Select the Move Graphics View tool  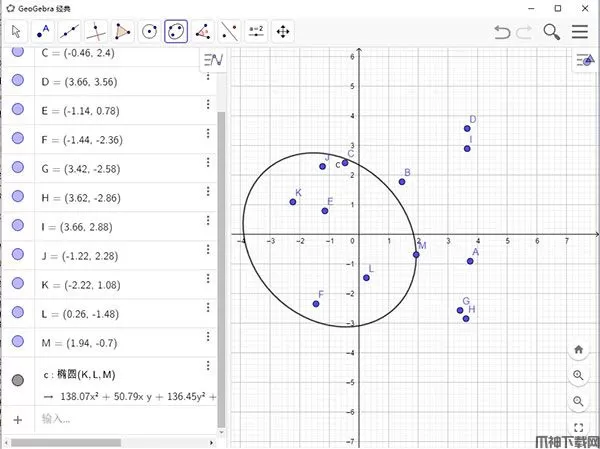(x=283, y=31)
